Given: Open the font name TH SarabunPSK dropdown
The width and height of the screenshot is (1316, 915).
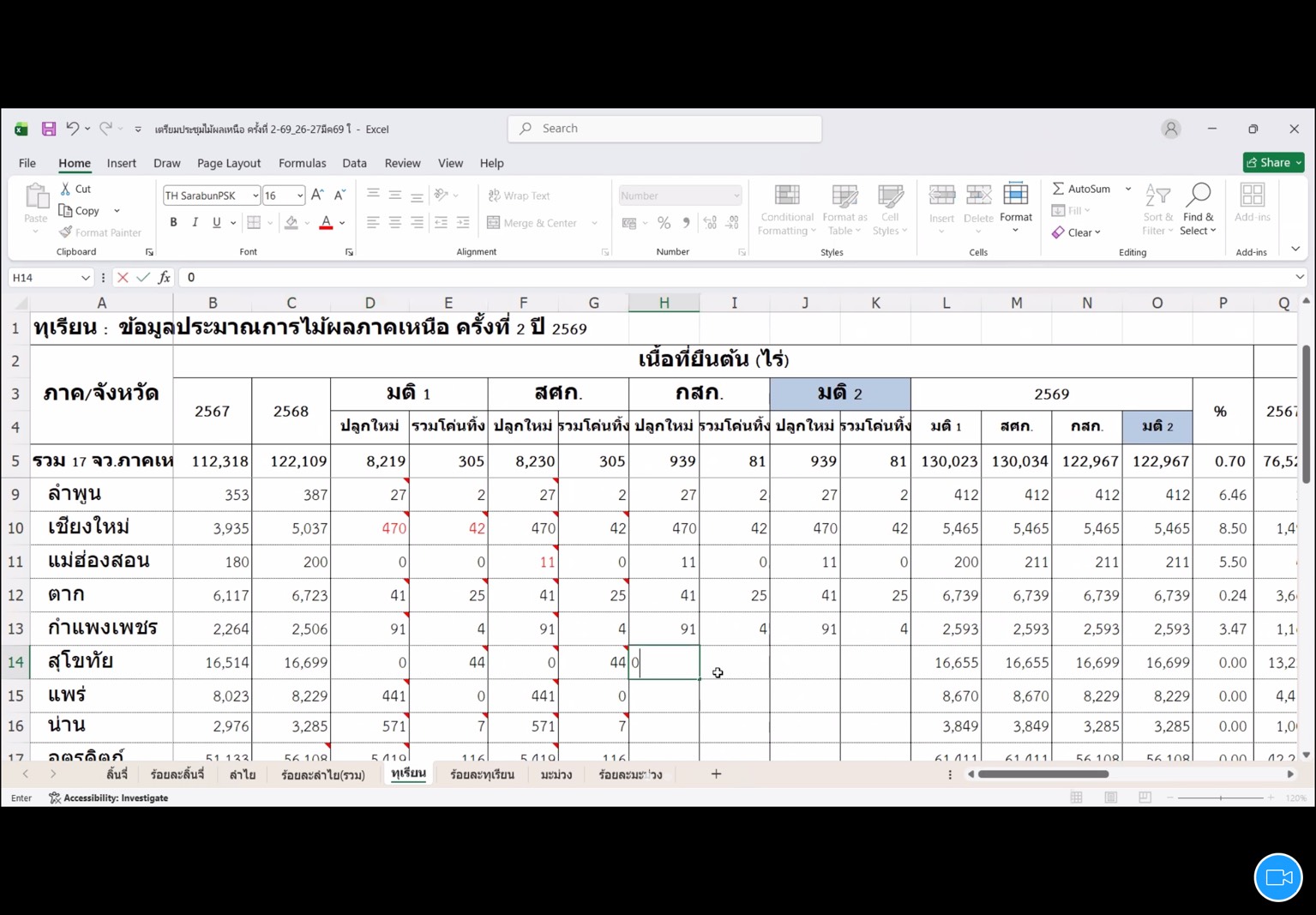Looking at the screenshot, I should coord(255,196).
